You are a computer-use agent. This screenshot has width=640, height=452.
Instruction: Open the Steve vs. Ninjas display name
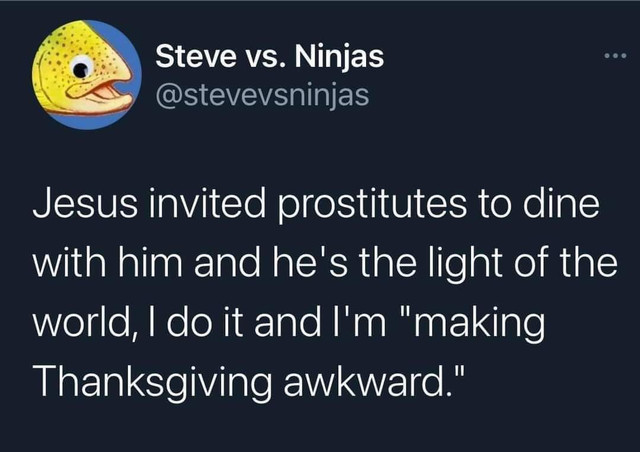(x=269, y=56)
